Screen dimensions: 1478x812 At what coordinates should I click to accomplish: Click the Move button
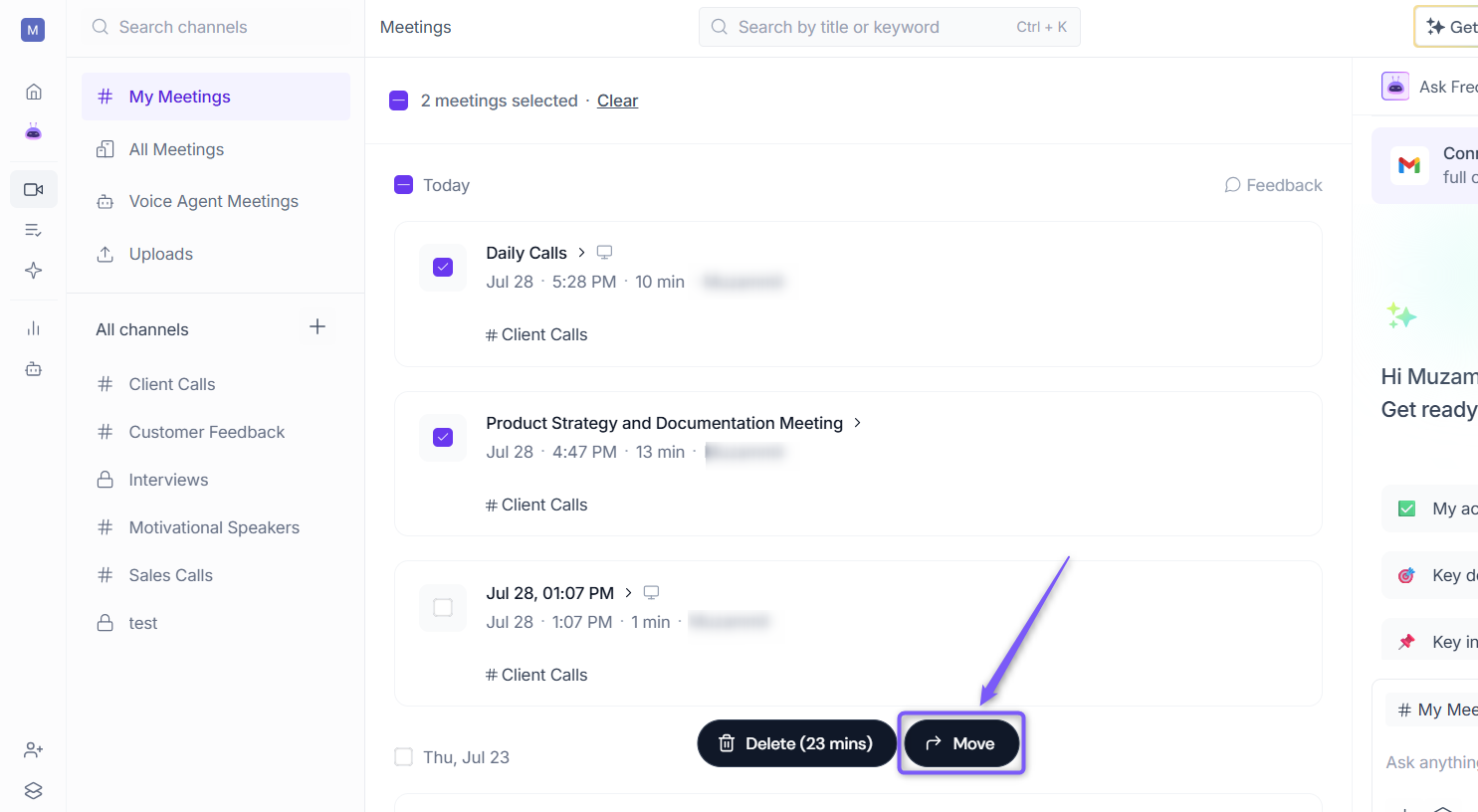(x=961, y=743)
